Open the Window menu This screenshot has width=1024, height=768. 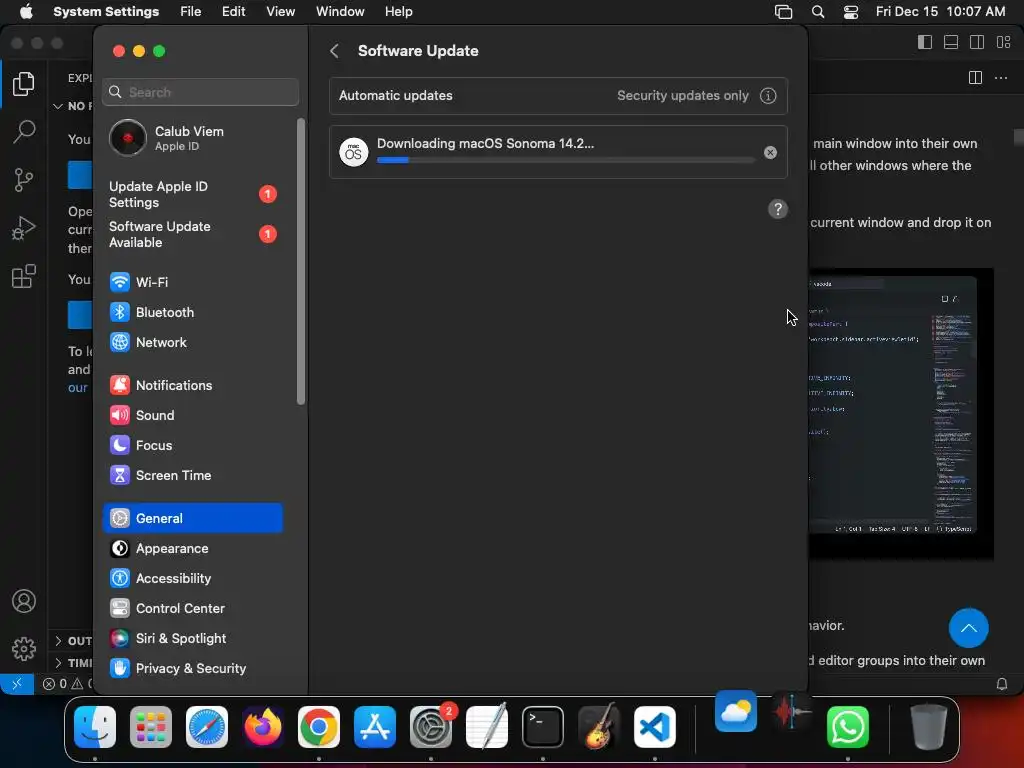pos(340,12)
